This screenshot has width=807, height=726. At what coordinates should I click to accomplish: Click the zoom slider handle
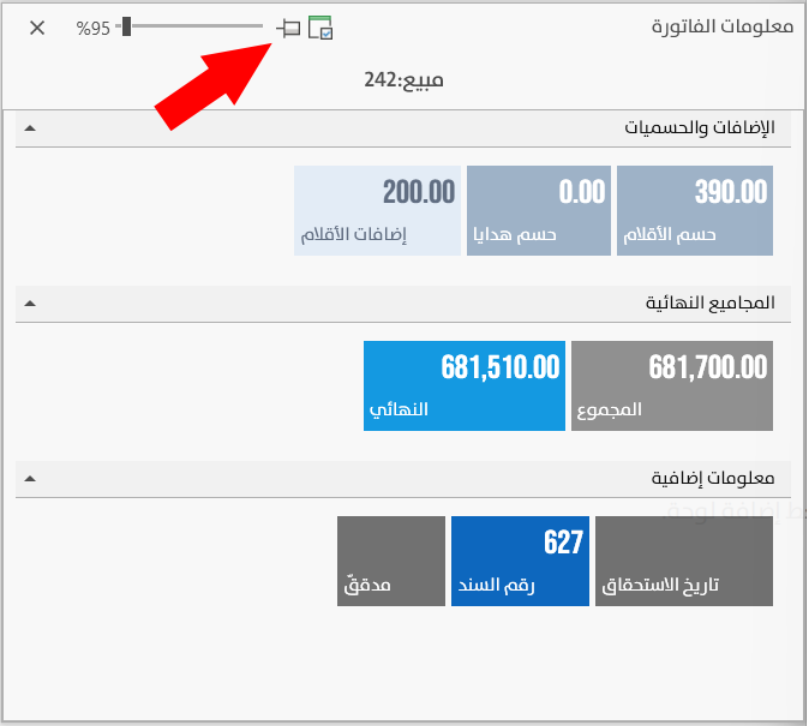[126, 27]
